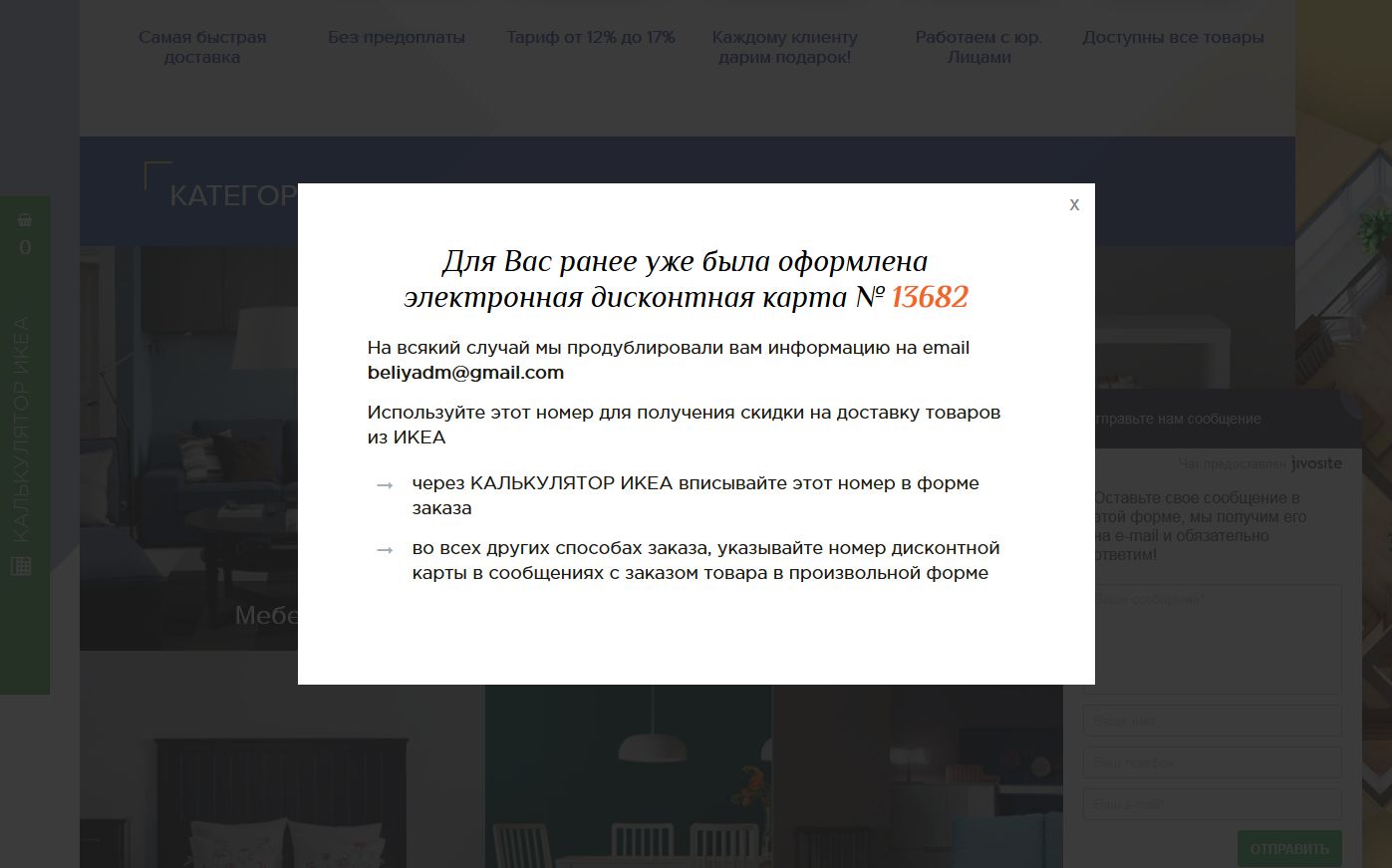The image size is (1392, 868).
Task: Click 'Самая быстрая доставка' feature text
Action: (202, 47)
